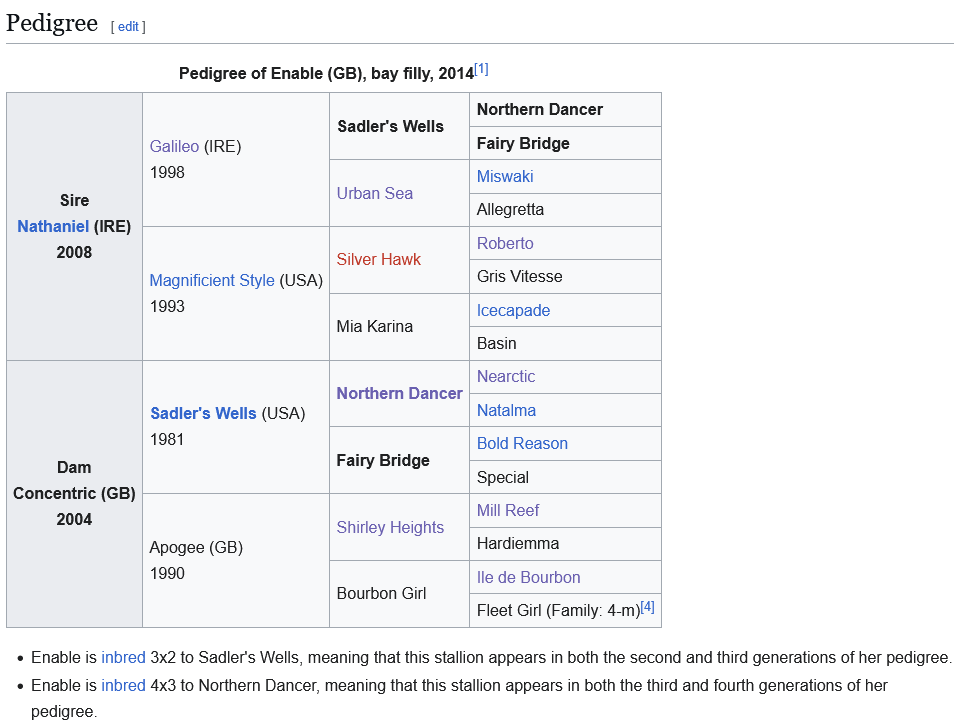This screenshot has width=966, height=728.
Task: Select the Special cell text
Action: [503, 477]
